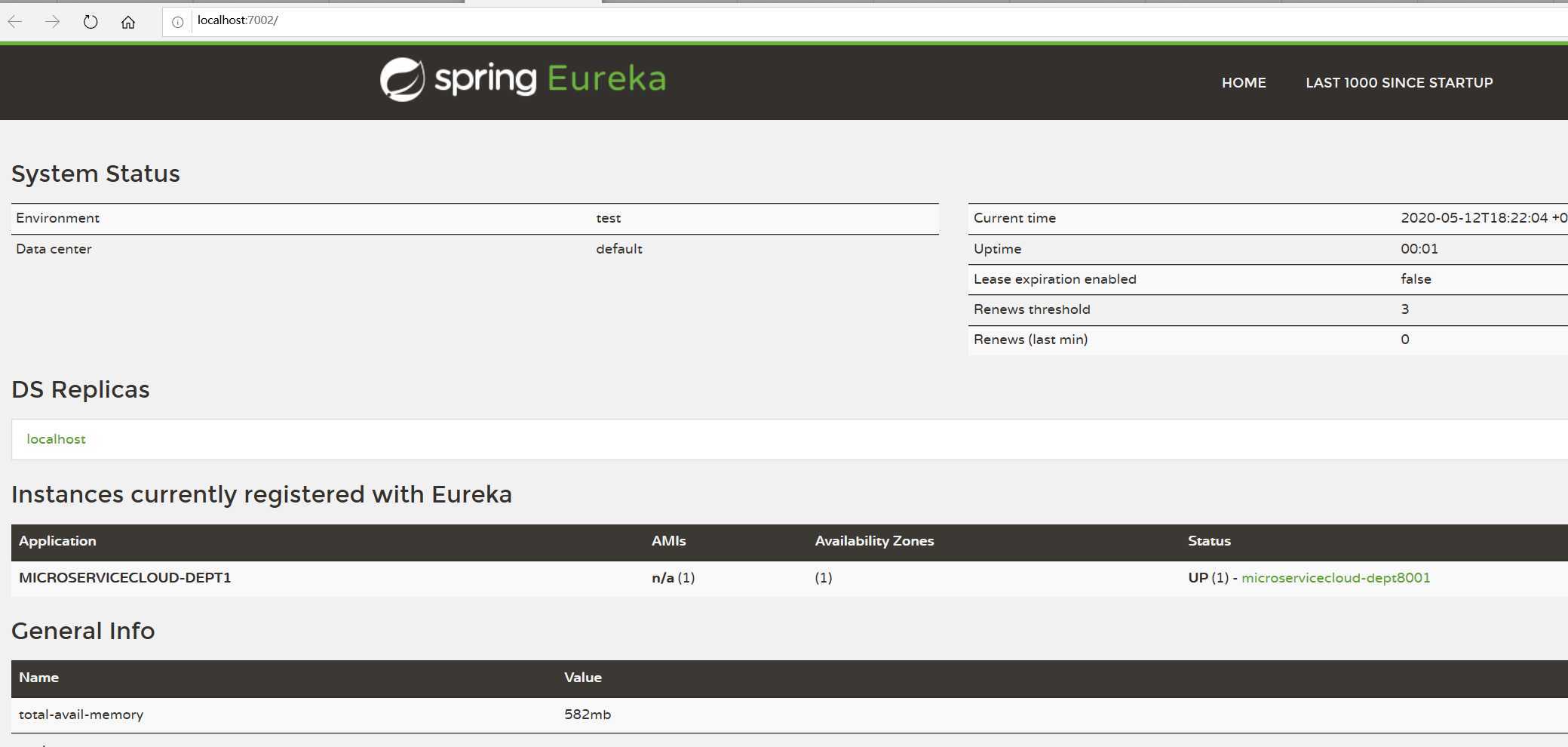Select the Environment value 'test'

pos(609,218)
